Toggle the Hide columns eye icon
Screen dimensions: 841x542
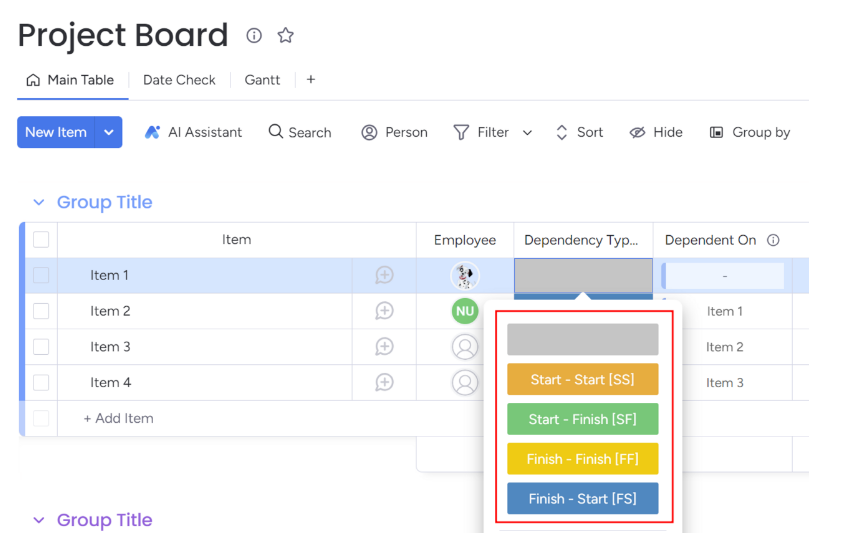click(x=637, y=132)
